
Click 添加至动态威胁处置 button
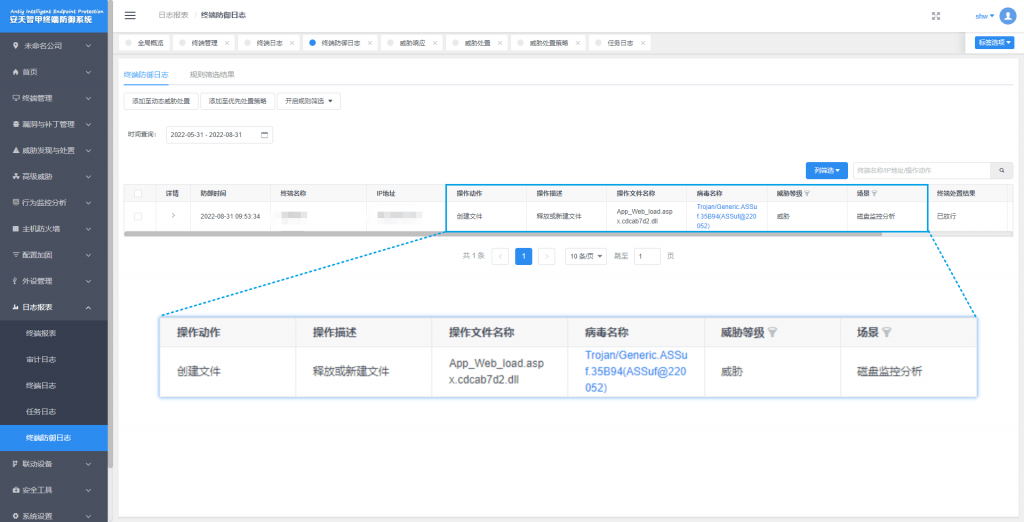point(160,101)
